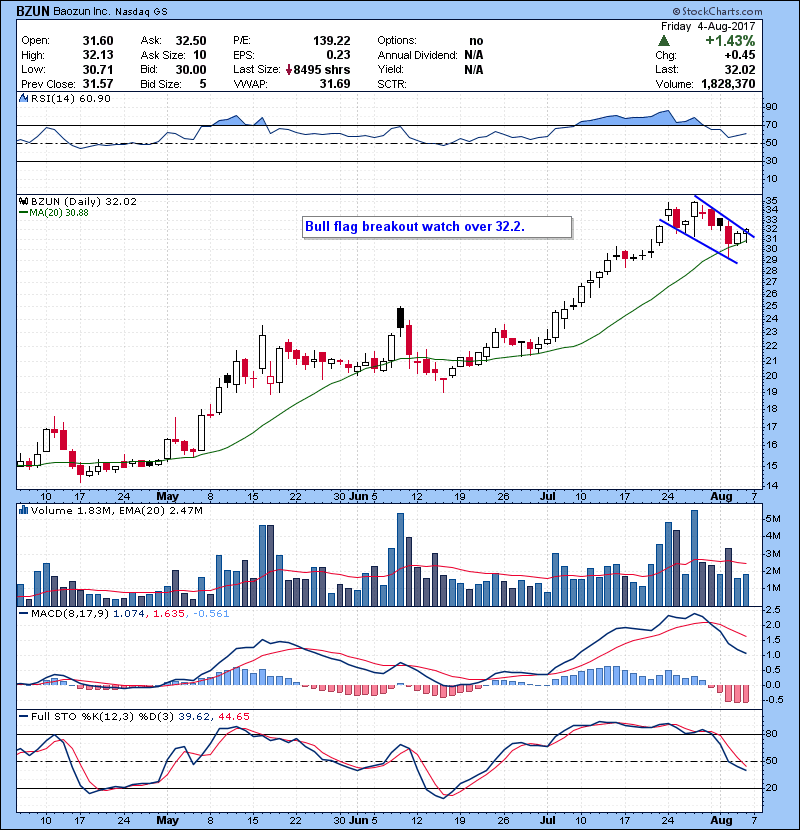Click the Jul label on the price chart axis
Image resolution: width=800 pixels, height=830 pixels.
tap(547, 497)
